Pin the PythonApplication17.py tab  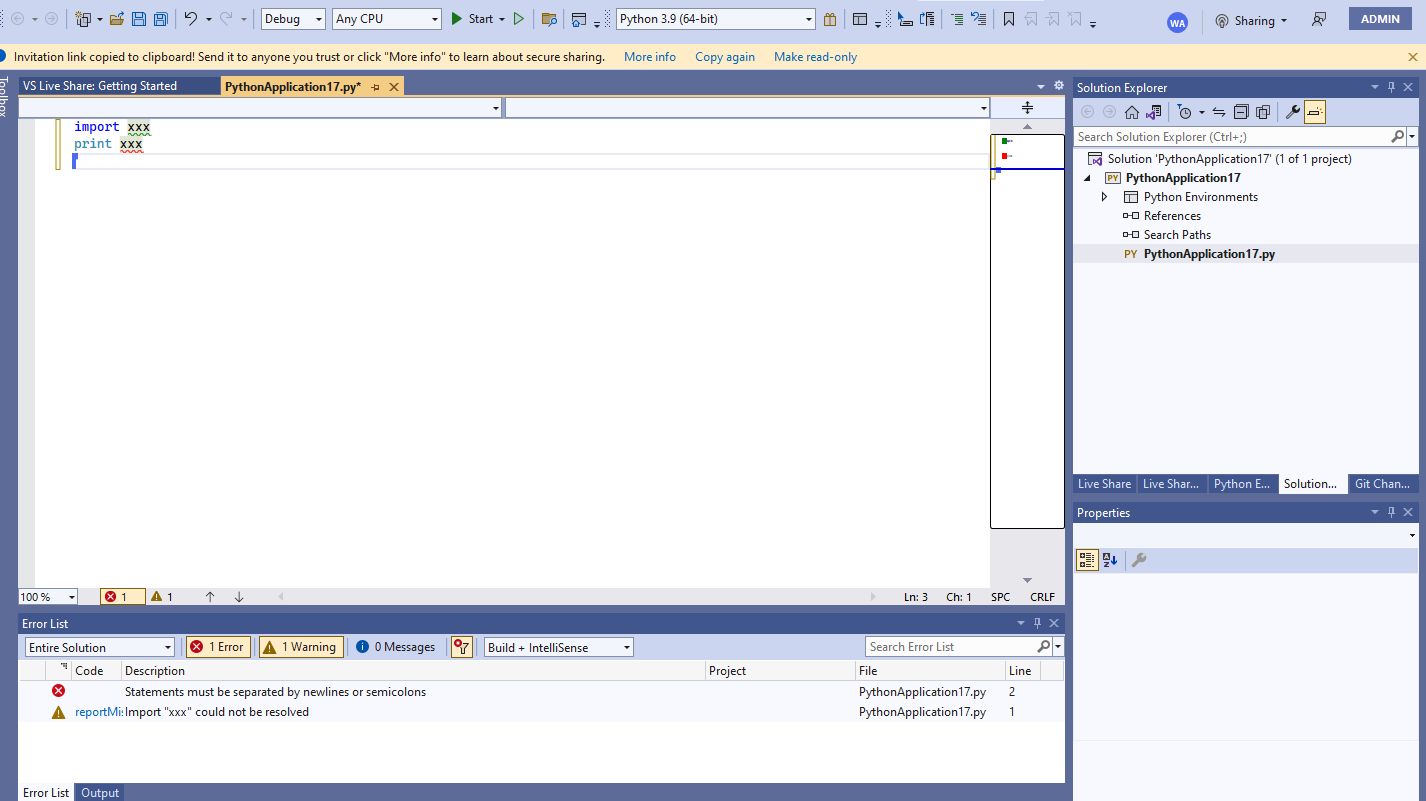click(x=376, y=87)
